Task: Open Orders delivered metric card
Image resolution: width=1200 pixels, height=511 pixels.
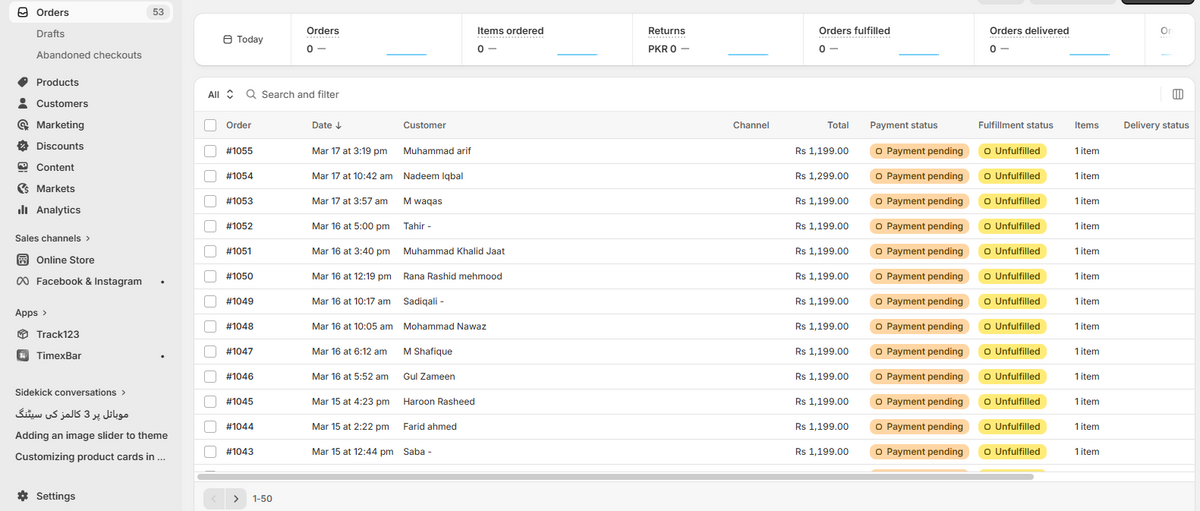Action: pyautogui.click(x=1059, y=39)
